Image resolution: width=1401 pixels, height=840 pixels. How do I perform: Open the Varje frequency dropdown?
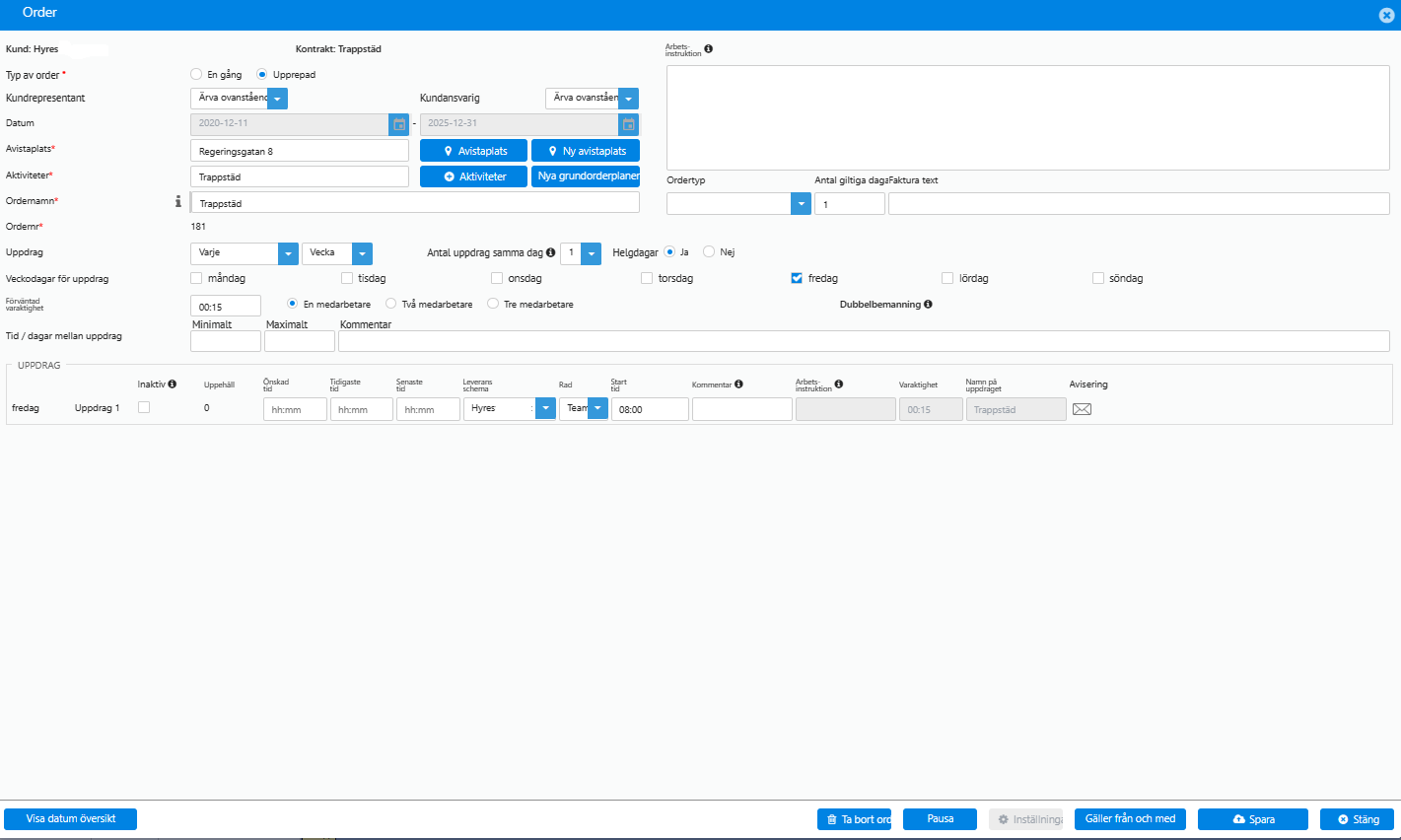(x=288, y=253)
